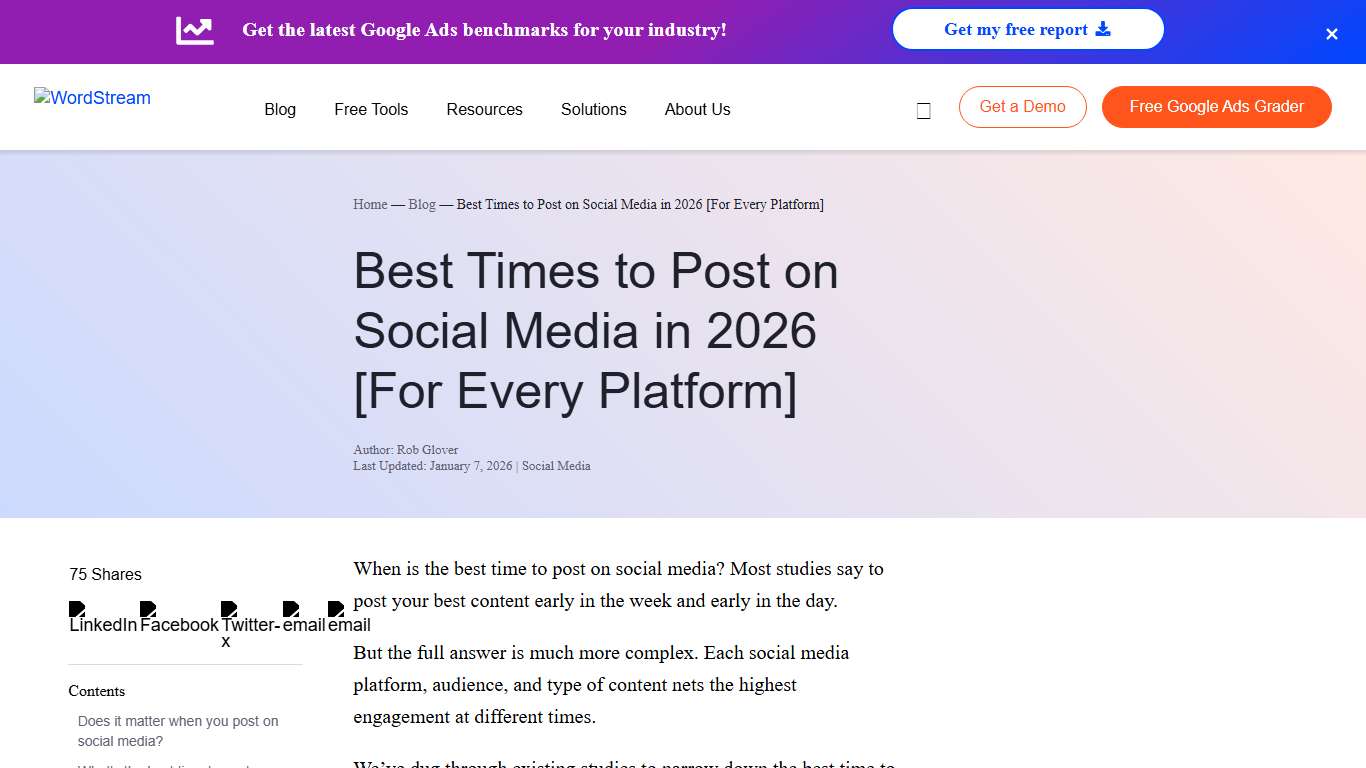1366x768 pixels.
Task: Open the Free Tools menu
Action: tap(370, 109)
